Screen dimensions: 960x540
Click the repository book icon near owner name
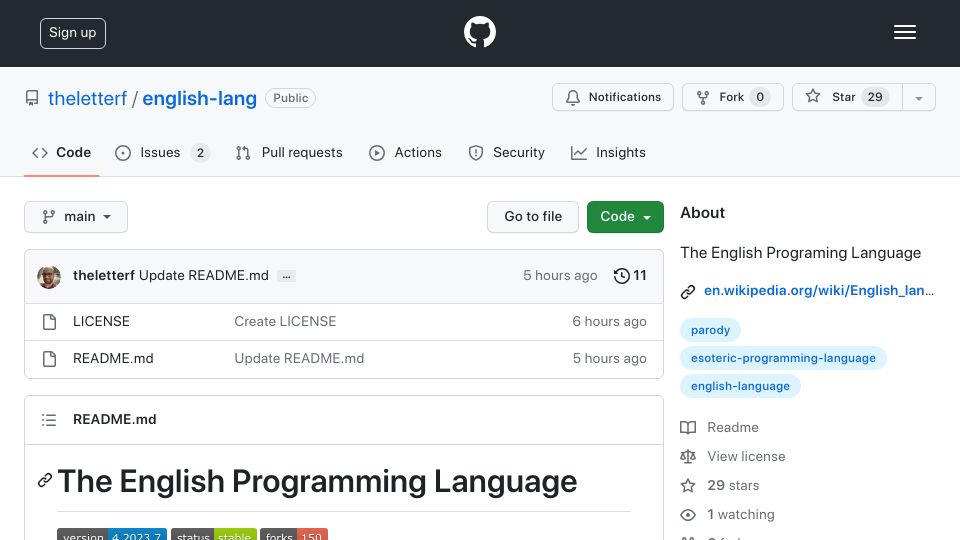pyautogui.click(x=32, y=98)
